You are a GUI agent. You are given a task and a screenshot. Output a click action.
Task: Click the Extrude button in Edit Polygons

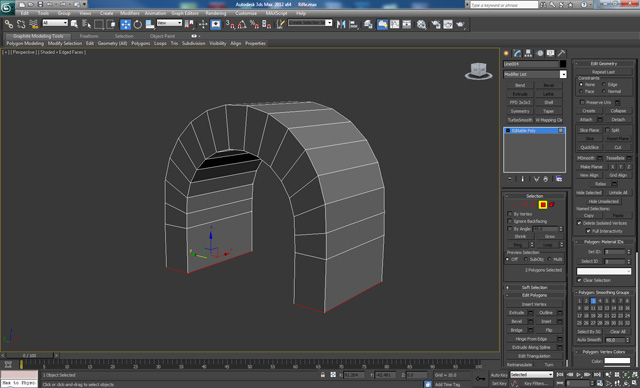click(x=516, y=313)
